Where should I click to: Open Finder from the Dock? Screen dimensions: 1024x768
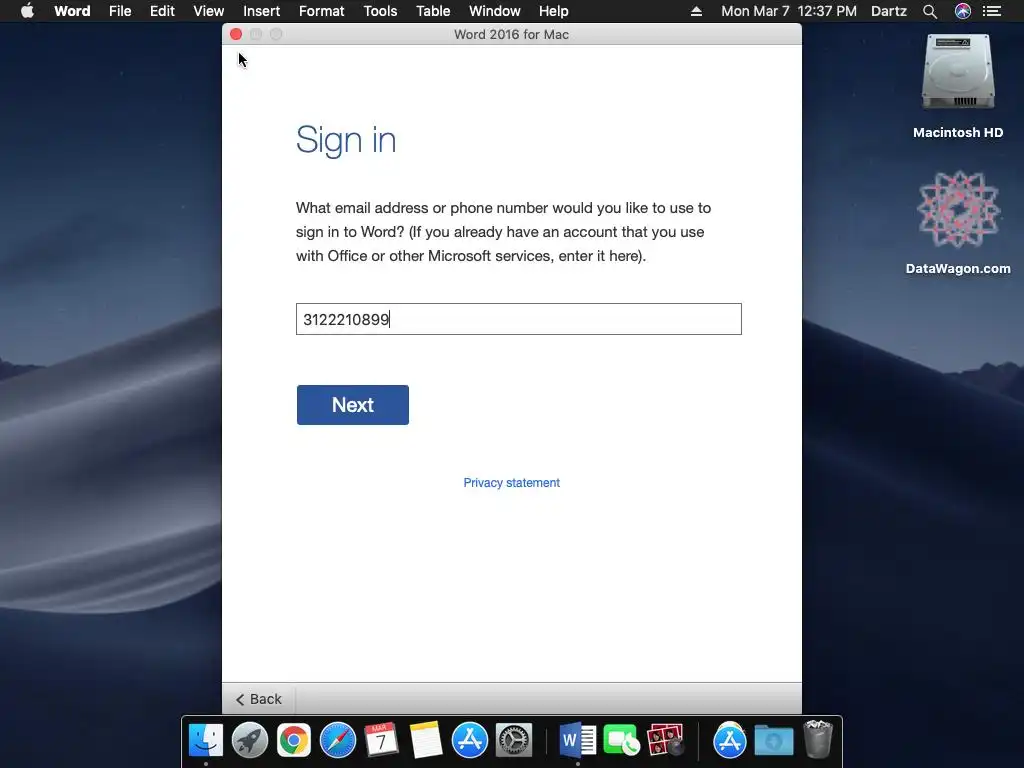[x=206, y=741]
